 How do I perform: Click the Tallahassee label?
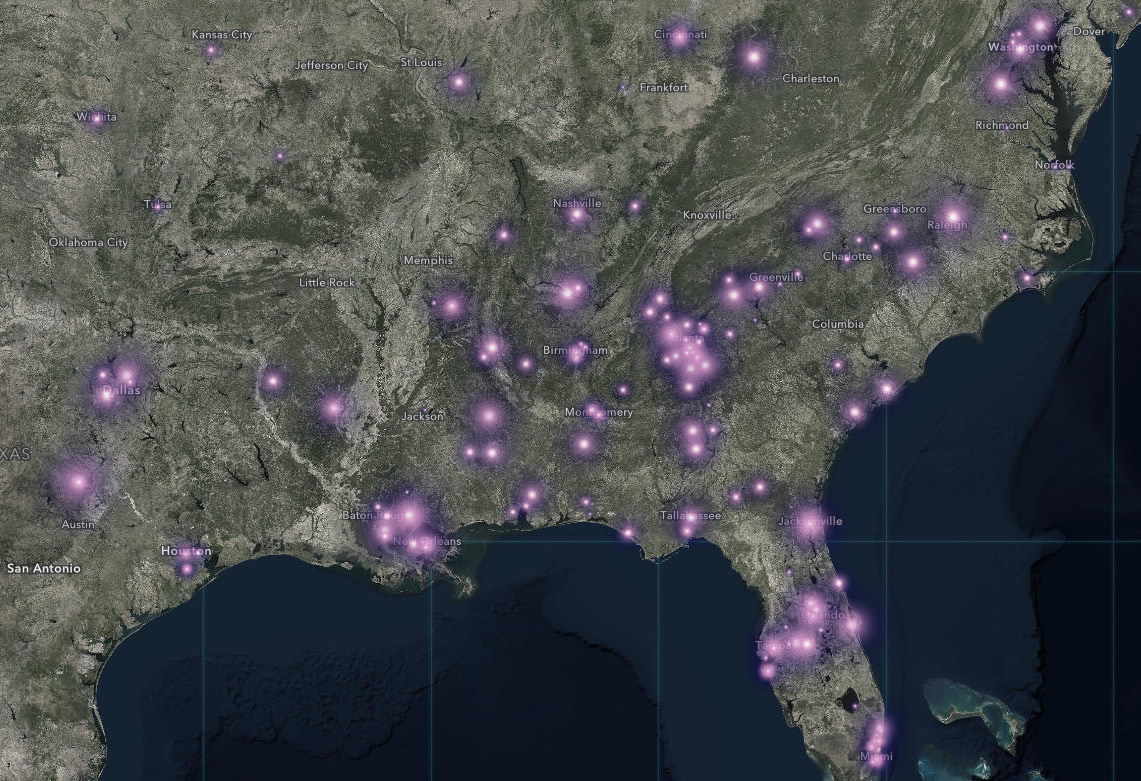[691, 515]
